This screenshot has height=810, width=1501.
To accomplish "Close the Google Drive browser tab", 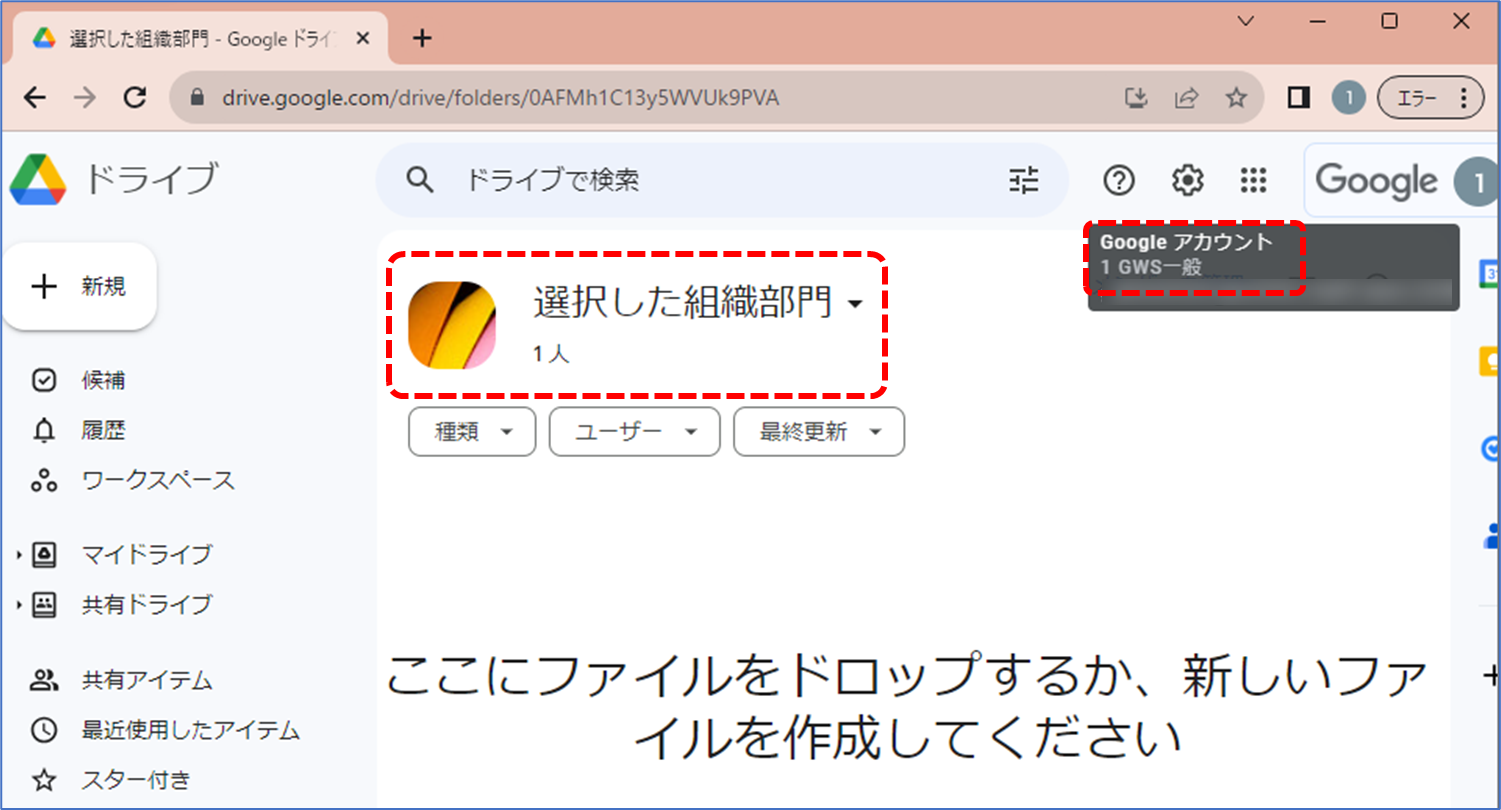I will tap(363, 38).
